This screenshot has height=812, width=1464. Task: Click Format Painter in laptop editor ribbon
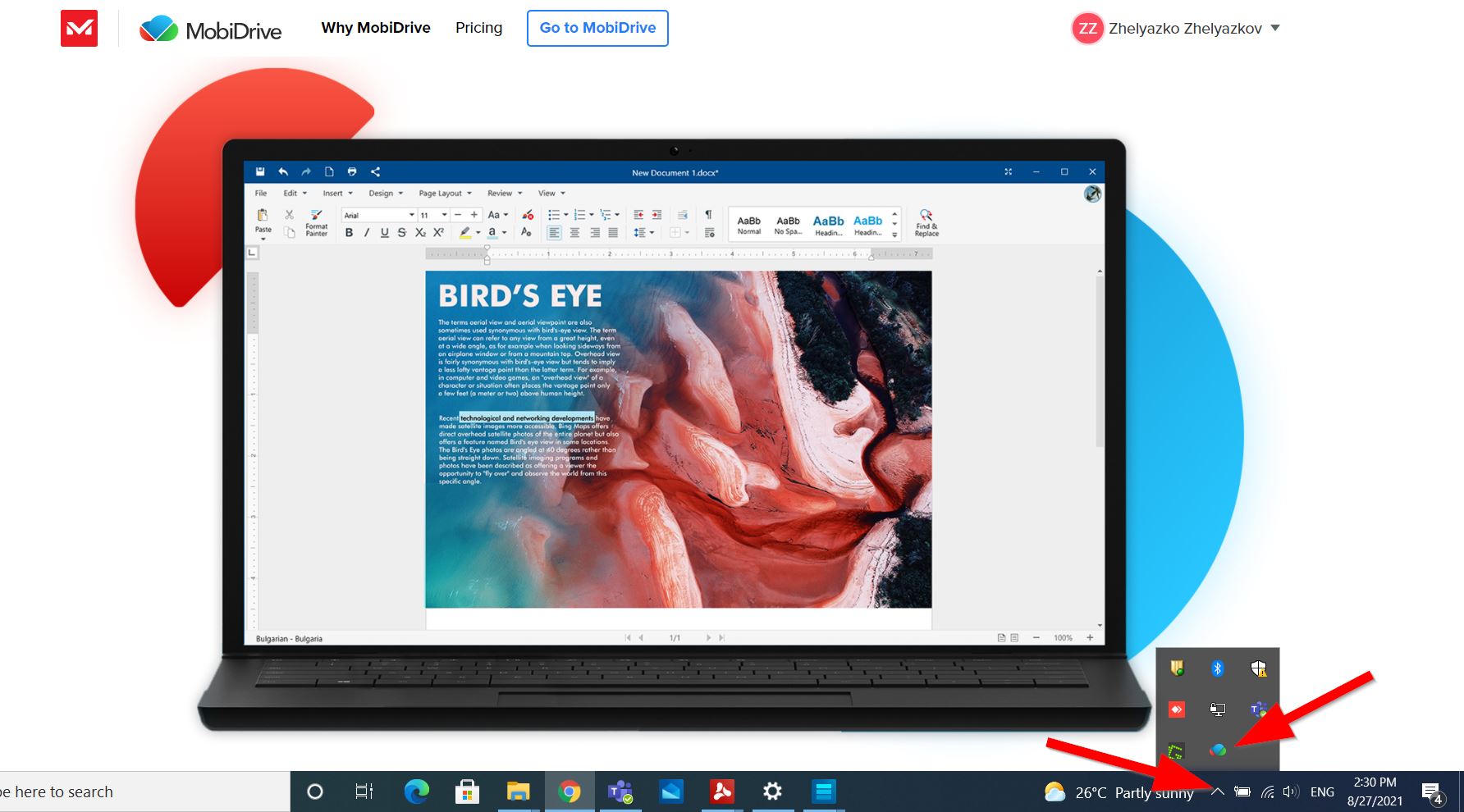tap(317, 221)
